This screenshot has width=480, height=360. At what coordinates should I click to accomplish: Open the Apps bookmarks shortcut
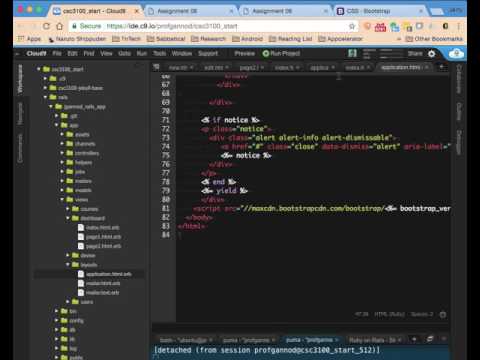[x=29, y=39]
